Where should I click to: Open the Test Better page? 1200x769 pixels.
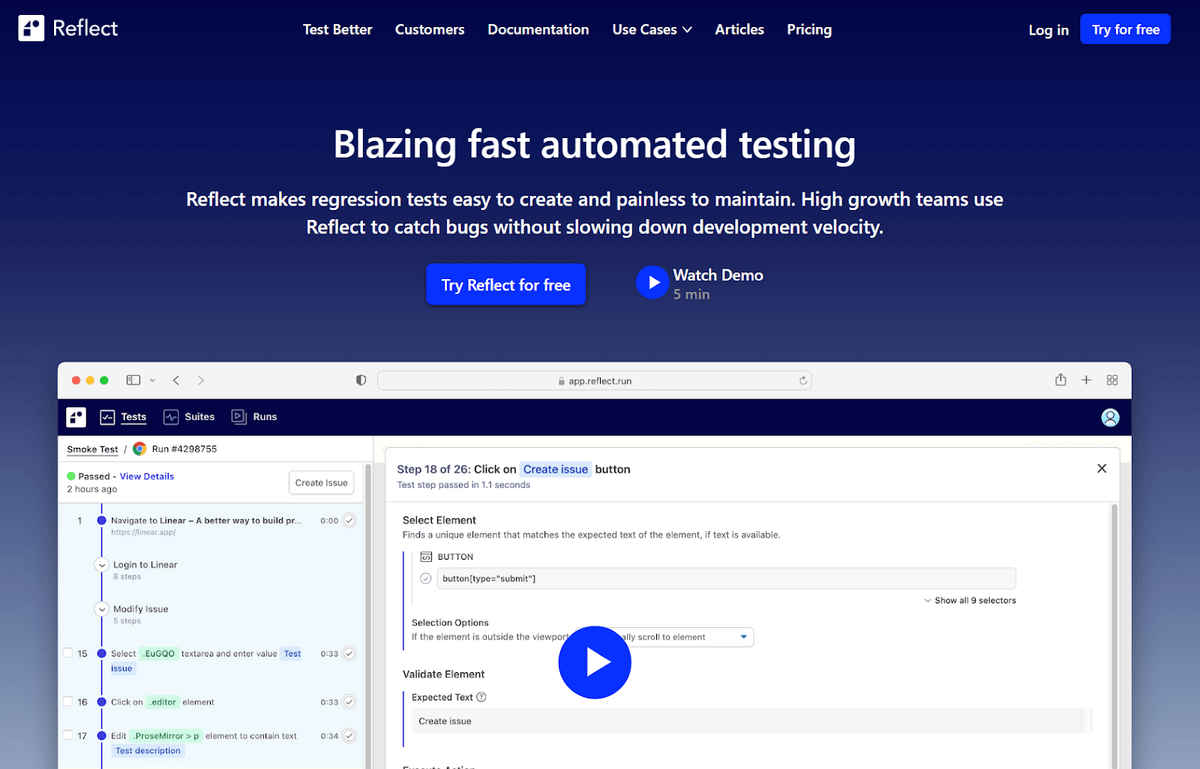click(338, 29)
